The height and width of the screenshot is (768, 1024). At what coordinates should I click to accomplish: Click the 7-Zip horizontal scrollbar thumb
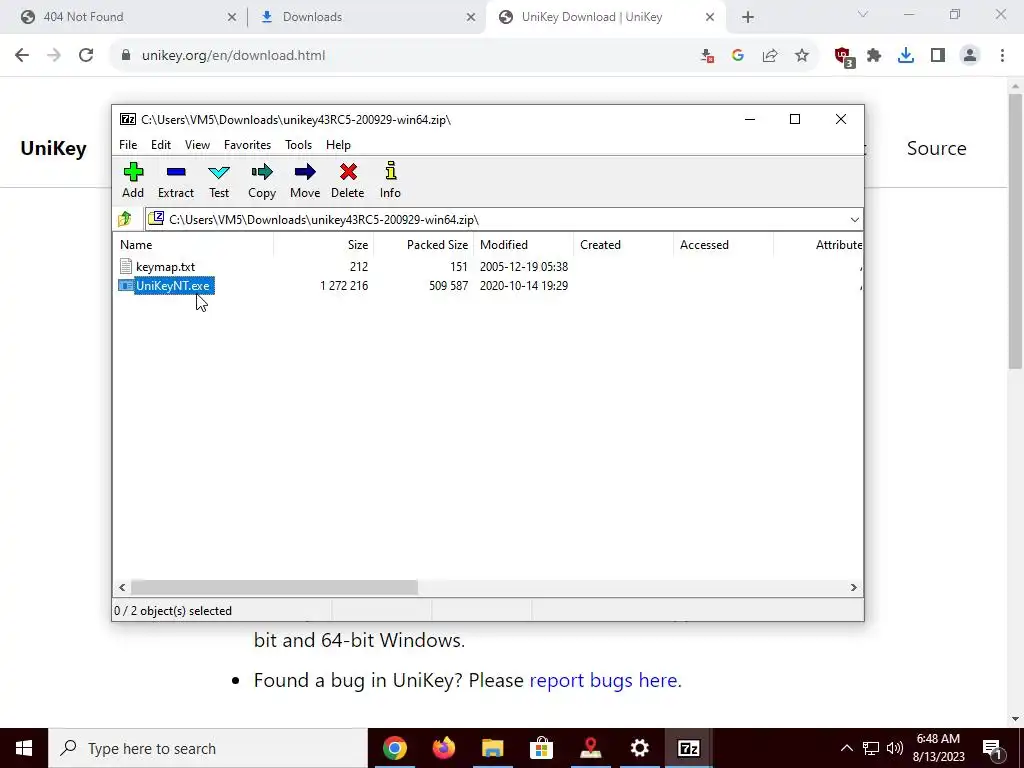pos(274,588)
